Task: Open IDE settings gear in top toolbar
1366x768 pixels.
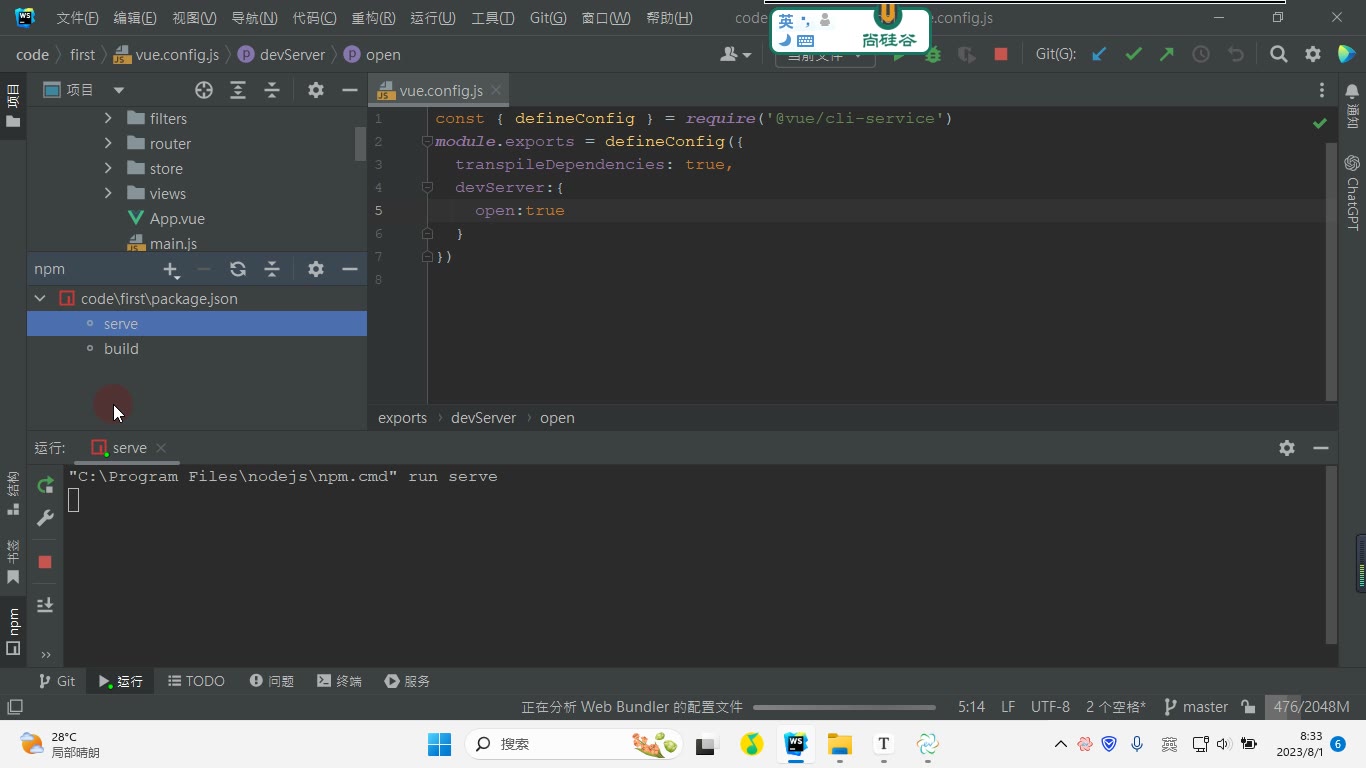Action: [1313, 54]
